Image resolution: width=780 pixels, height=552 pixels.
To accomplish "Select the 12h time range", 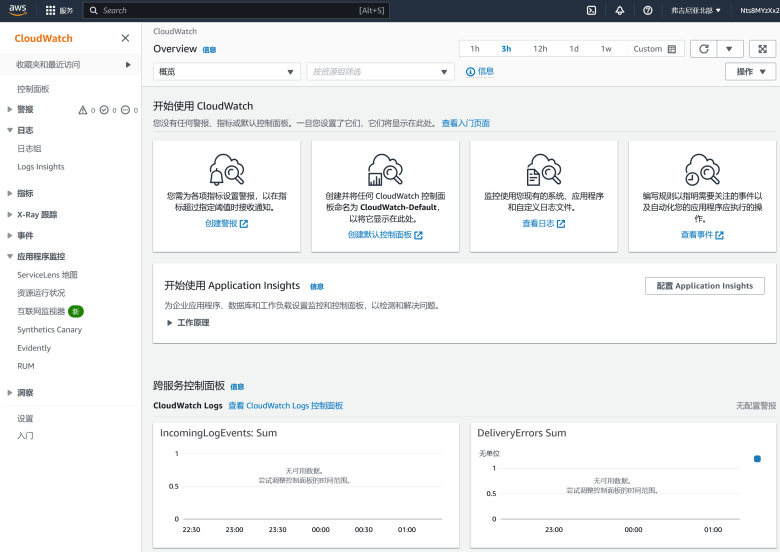I will (x=540, y=49).
